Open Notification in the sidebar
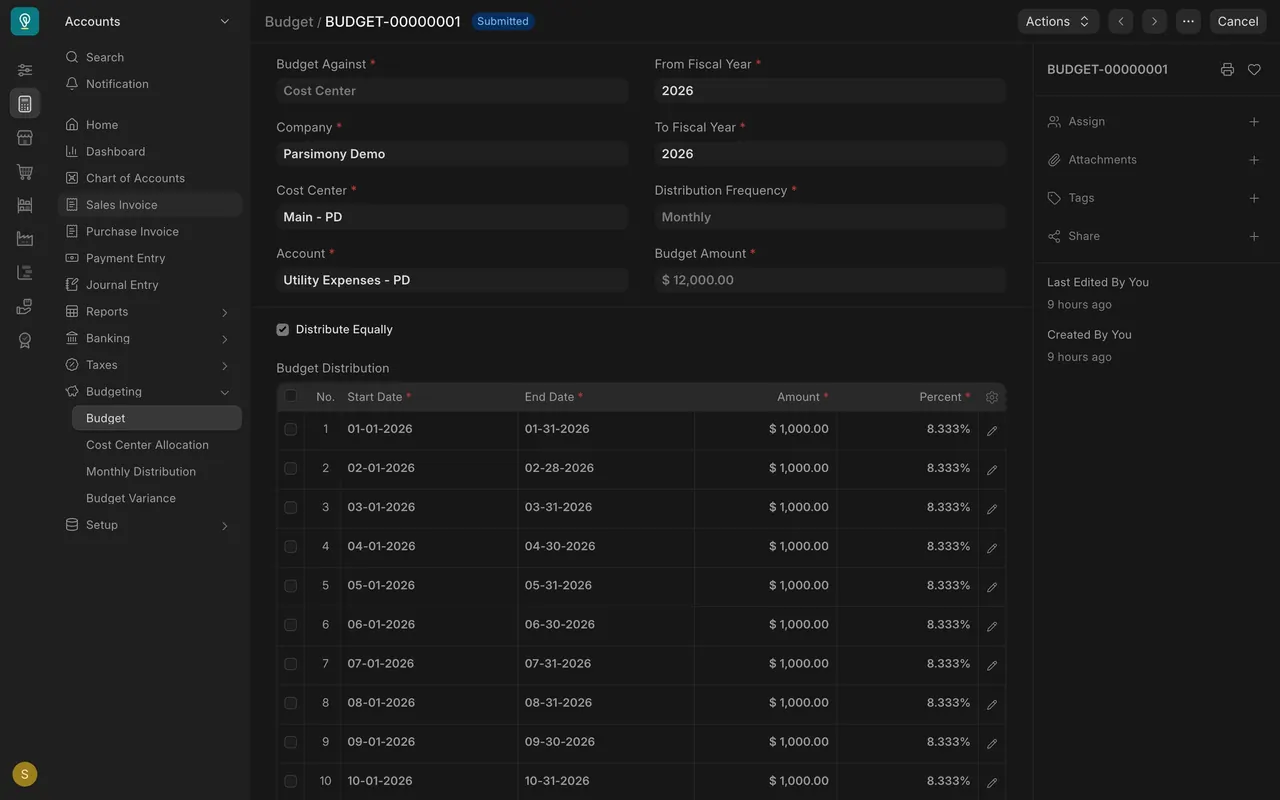 pyautogui.click(x=149, y=84)
